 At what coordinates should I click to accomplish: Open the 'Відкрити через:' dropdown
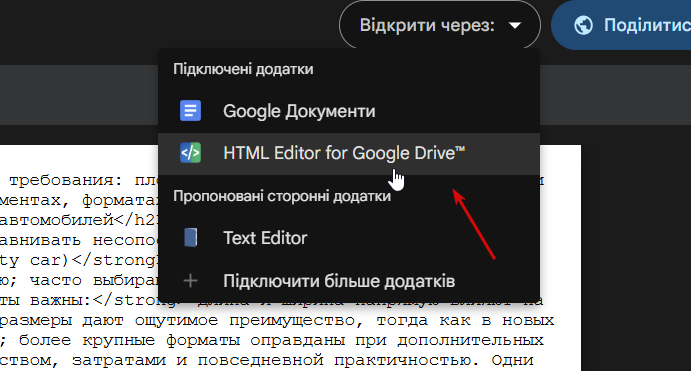[x=440, y=25]
